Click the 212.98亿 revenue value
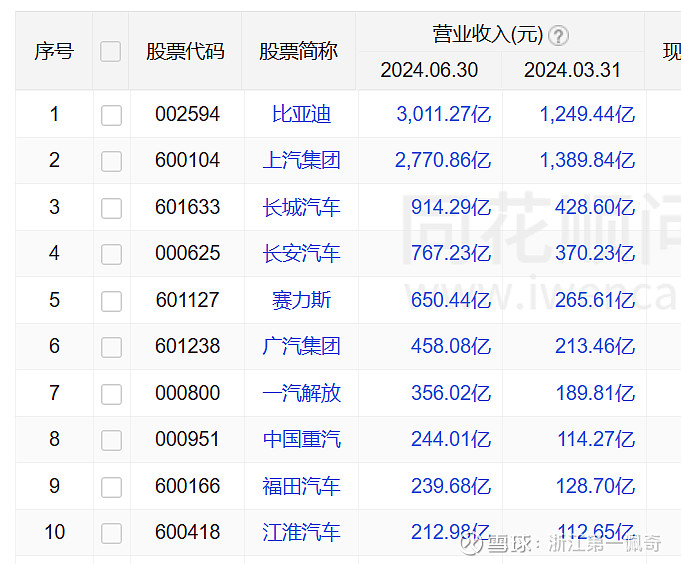The image size is (681, 564). point(451,533)
